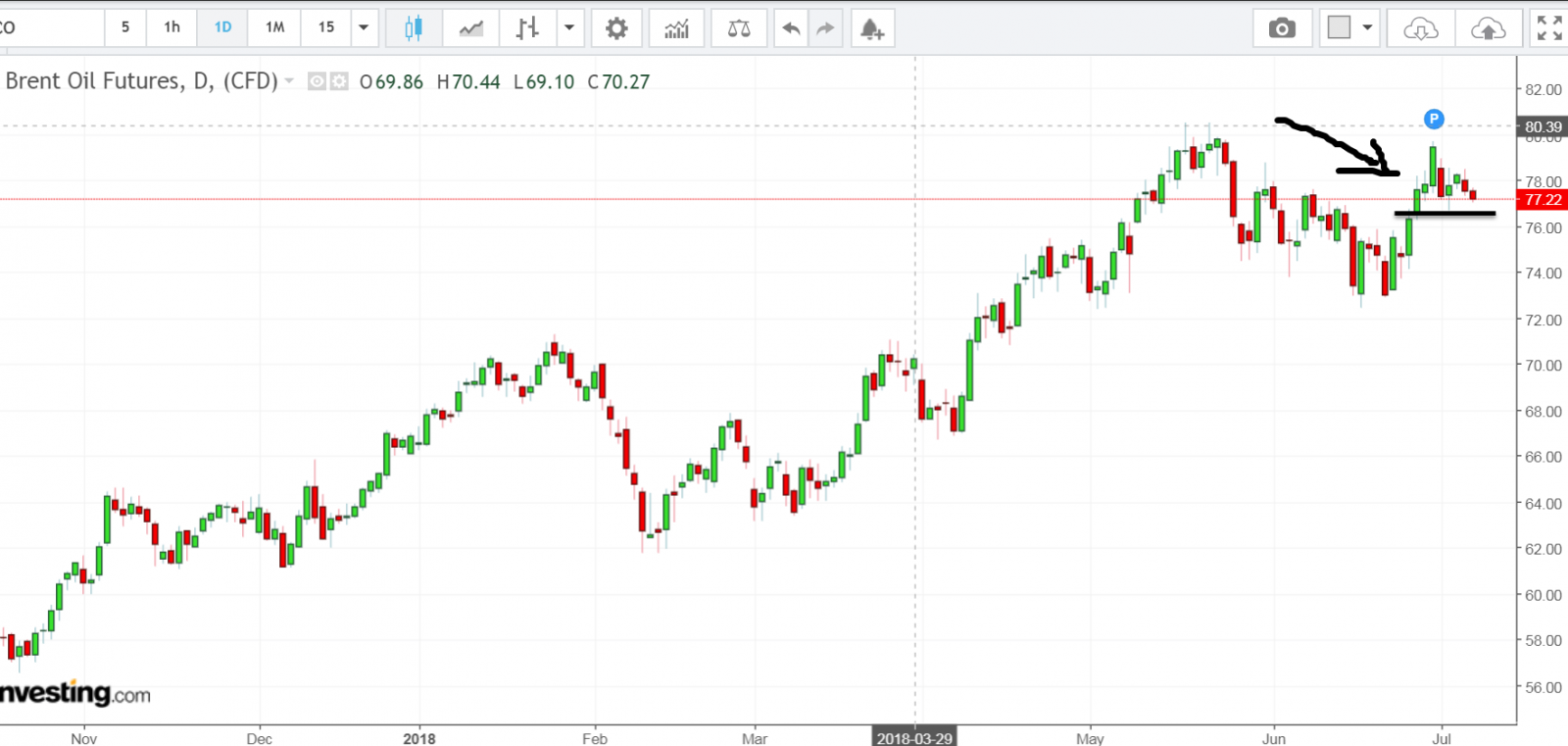Click the blue P marker on chart
Image resolution: width=1568 pixels, height=746 pixels.
click(x=1434, y=119)
